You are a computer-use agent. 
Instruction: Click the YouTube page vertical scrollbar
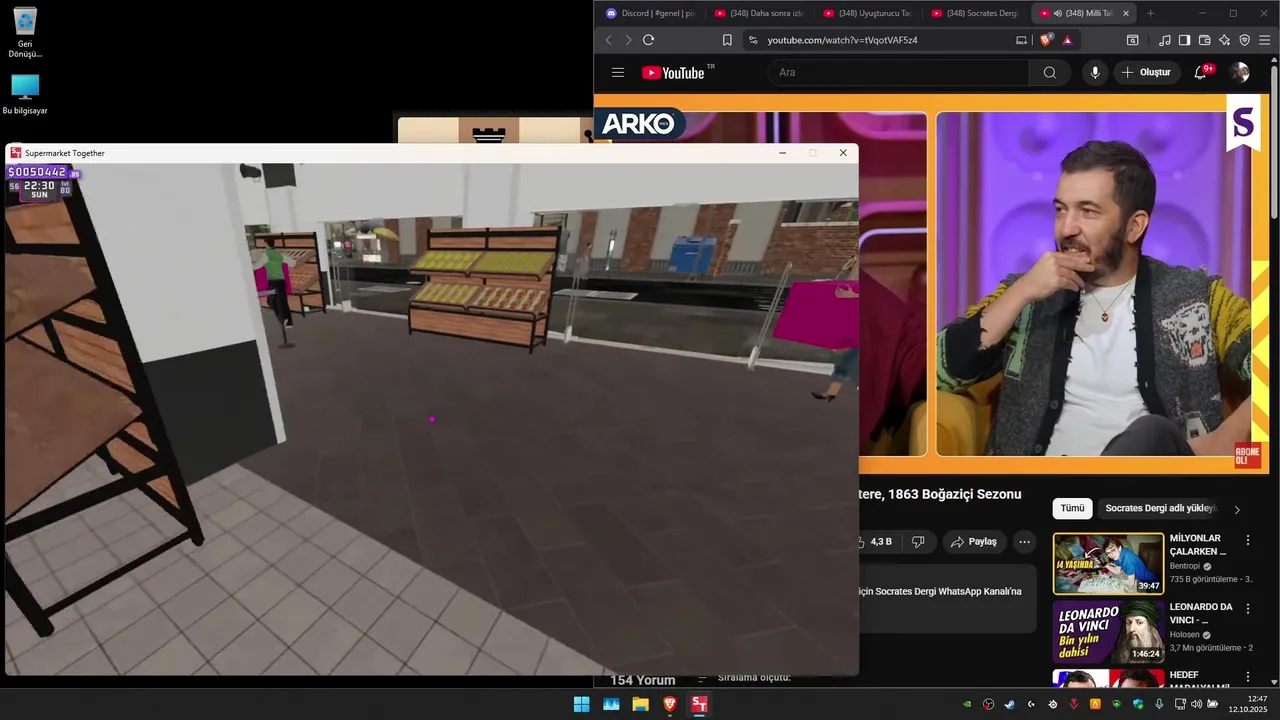point(1274,140)
